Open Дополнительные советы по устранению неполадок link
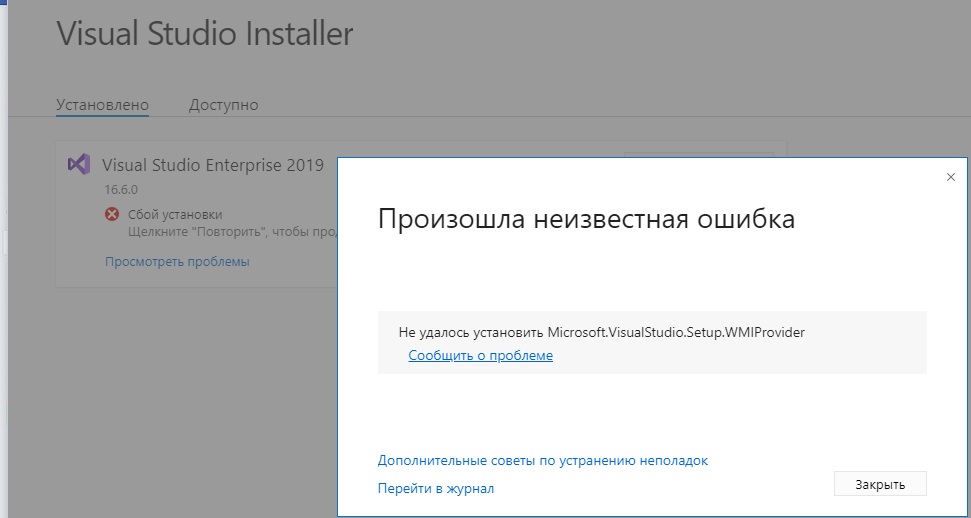This screenshot has height=518, width=971. click(x=542, y=461)
